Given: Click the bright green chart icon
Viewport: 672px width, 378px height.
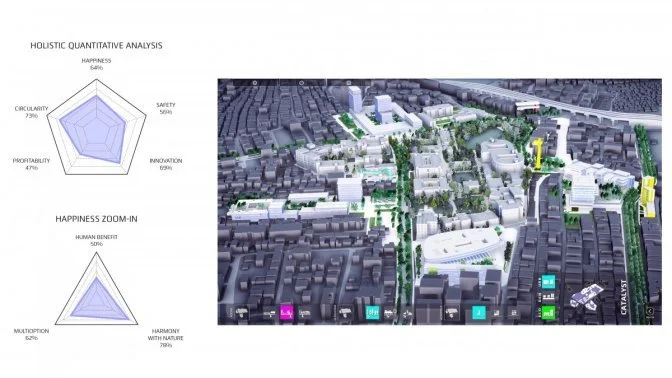Looking at the screenshot, I should pyautogui.click(x=548, y=312).
